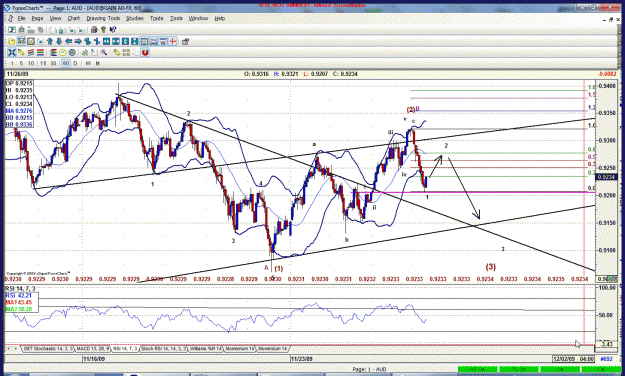Click the RSI 14, 7, 3 pane title
The height and width of the screenshot is (376, 625).
point(20,288)
